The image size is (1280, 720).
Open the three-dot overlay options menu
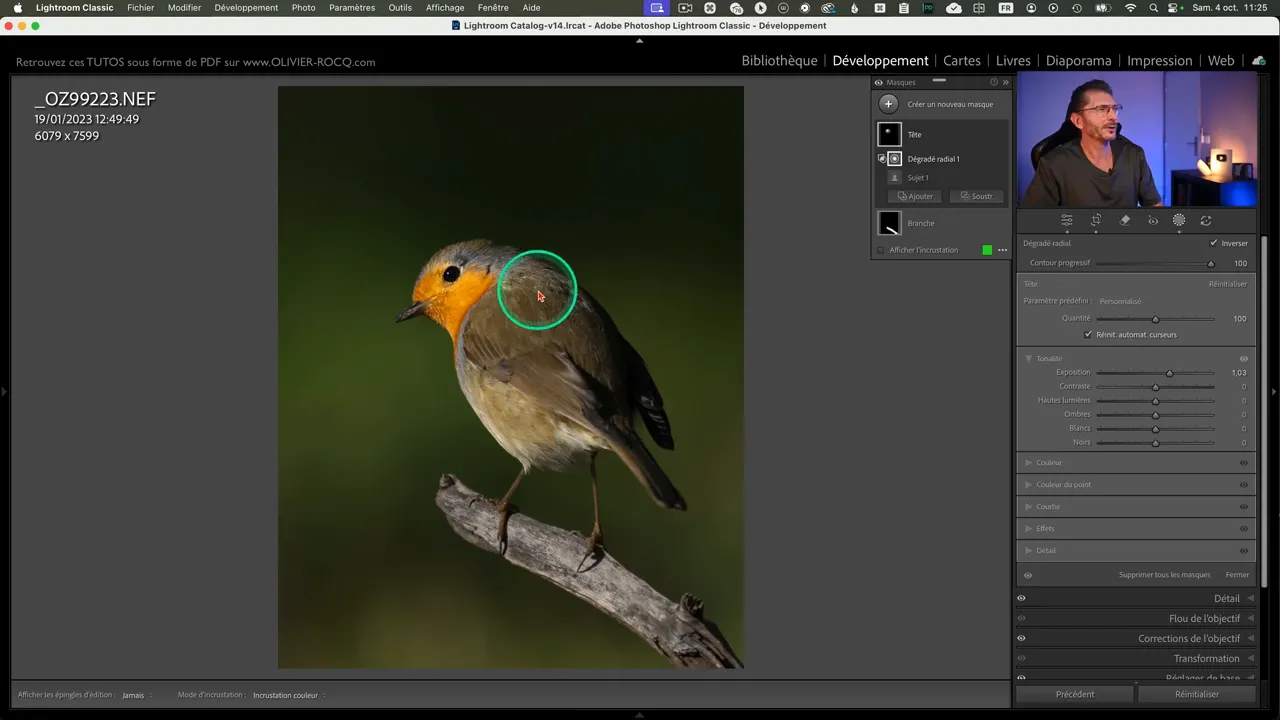pos(1002,250)
